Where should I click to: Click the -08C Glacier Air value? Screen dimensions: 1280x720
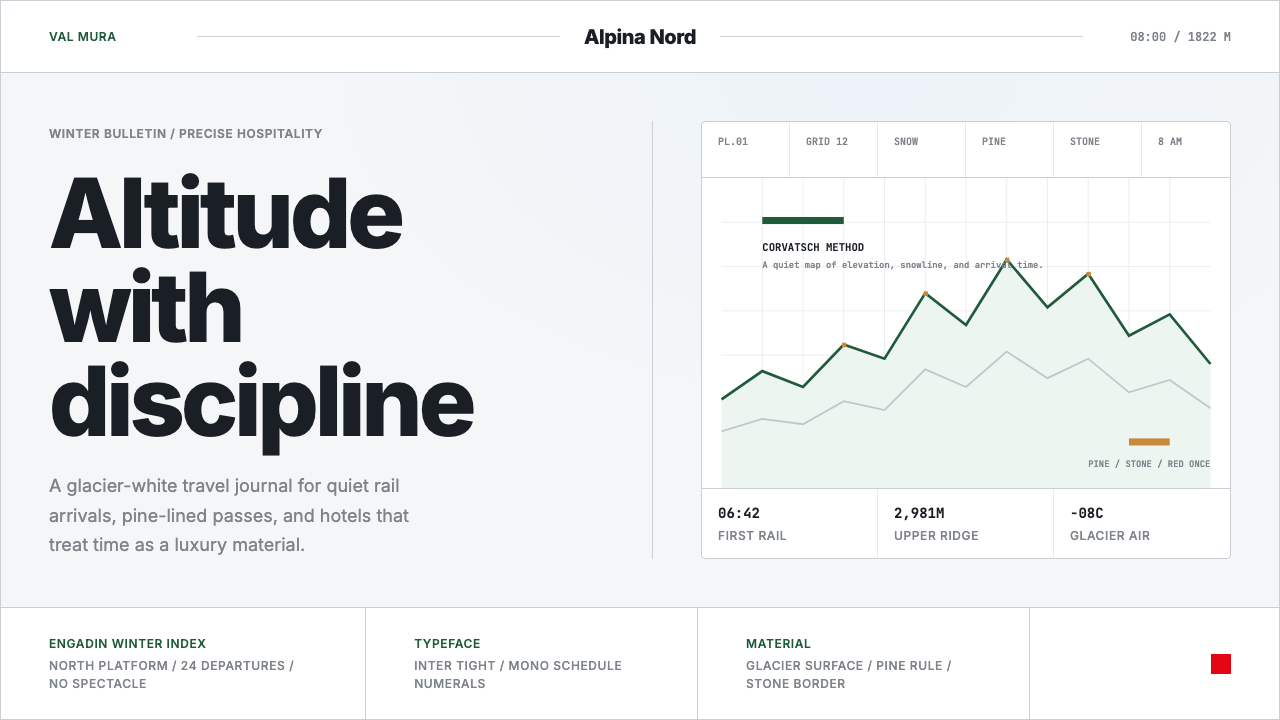tap(1087, 513)
